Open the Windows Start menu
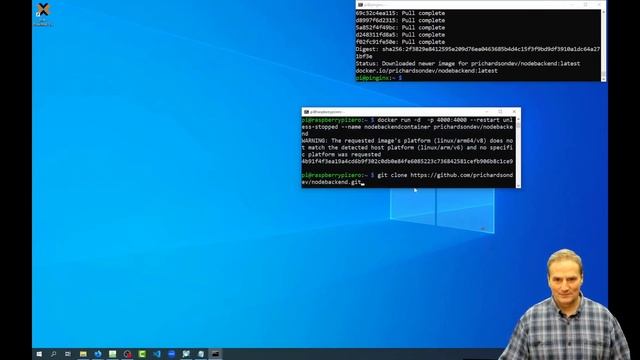Viewport: 640px width, 360px height. click(x=39, y=354)
